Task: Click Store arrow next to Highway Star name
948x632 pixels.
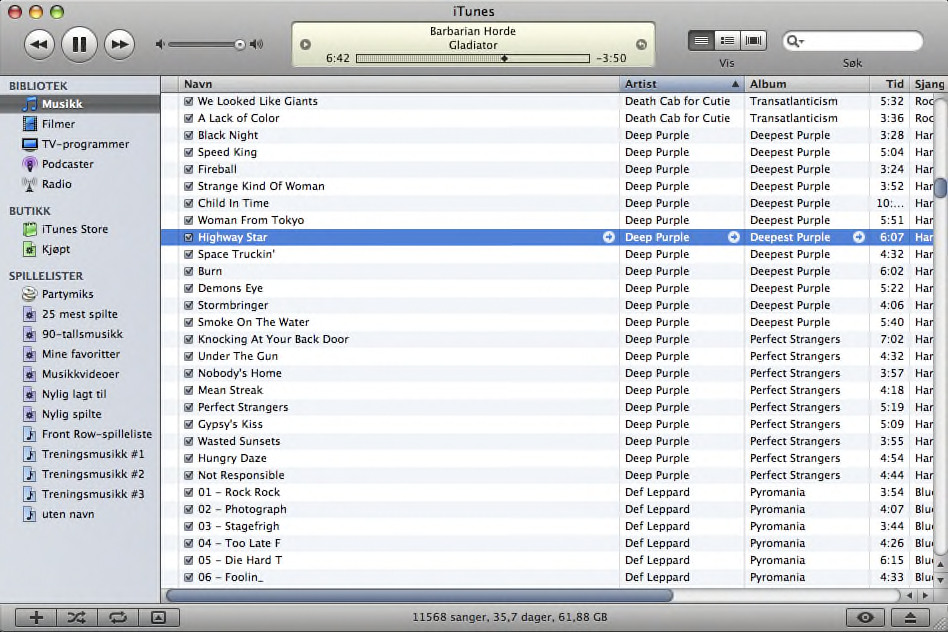Action: pos(609,237)
